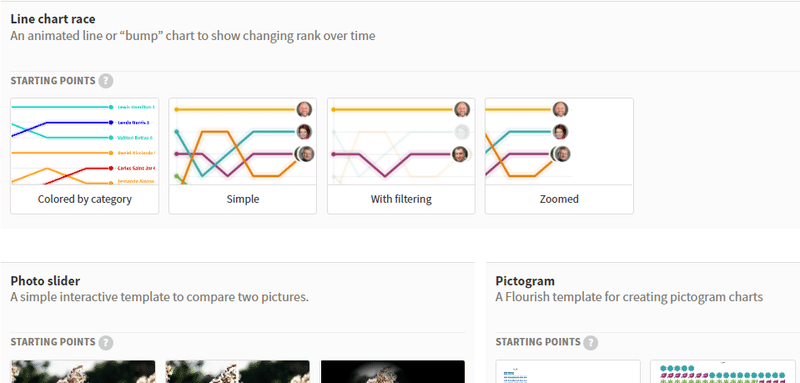Open the second Photo slider thumbnail
Viewport: 800px width, 383px height.
[238, 372]
